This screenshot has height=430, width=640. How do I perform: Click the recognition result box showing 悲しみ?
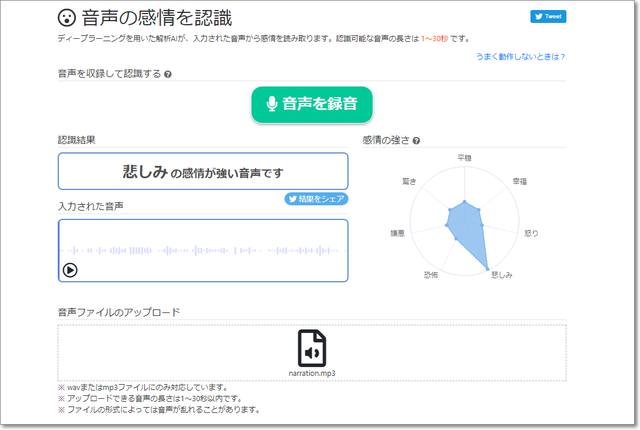pos(203,171)
